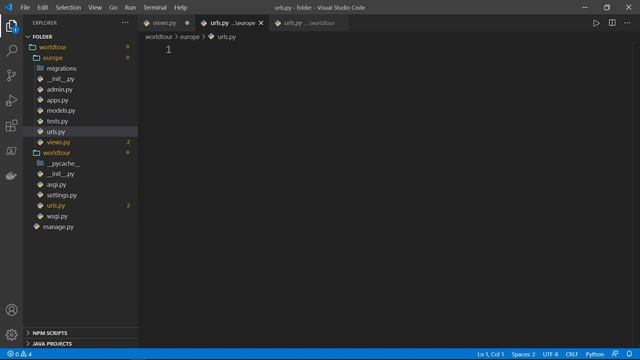Open notifications bell in status bar
Screen dimensions: 640x360
click(x=629, y=354)
